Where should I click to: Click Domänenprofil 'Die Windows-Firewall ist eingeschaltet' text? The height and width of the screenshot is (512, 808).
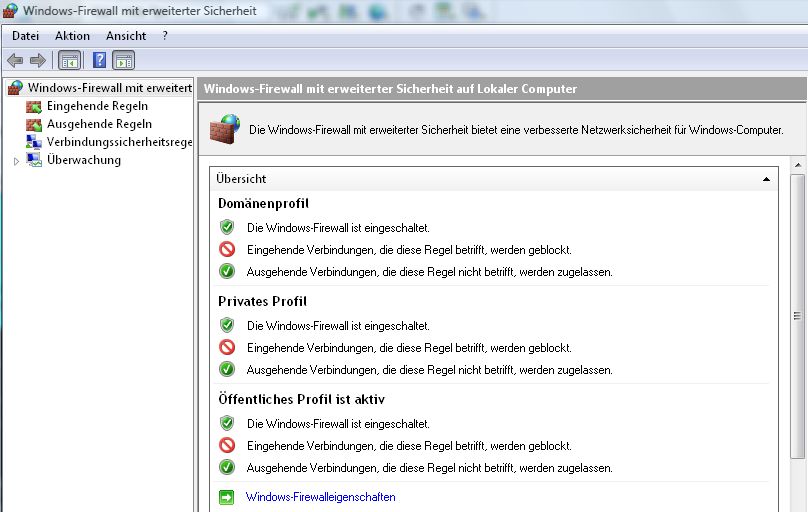tap(338, 228)
